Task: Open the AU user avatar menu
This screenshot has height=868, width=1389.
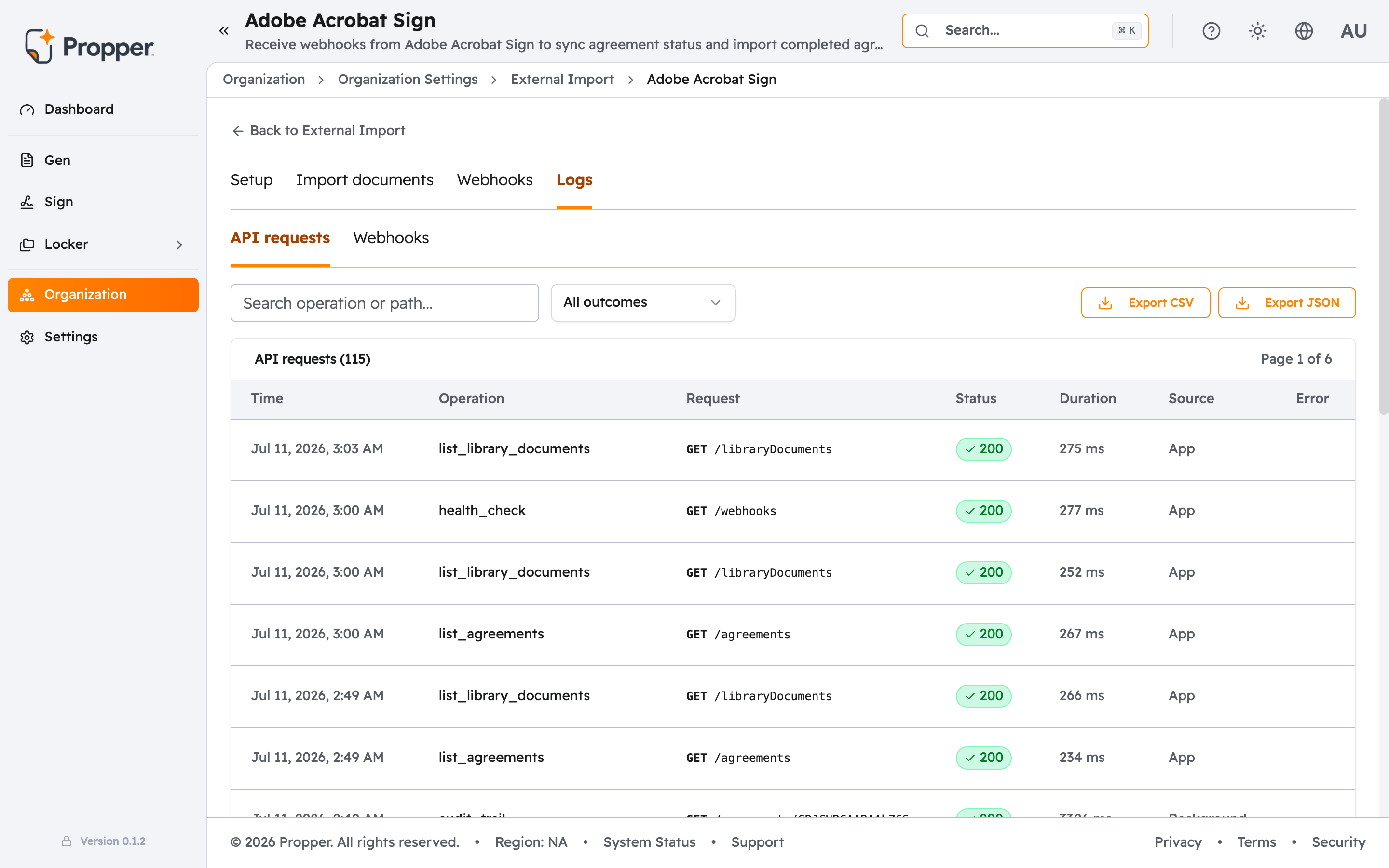Action: [x=1353, y=31]
